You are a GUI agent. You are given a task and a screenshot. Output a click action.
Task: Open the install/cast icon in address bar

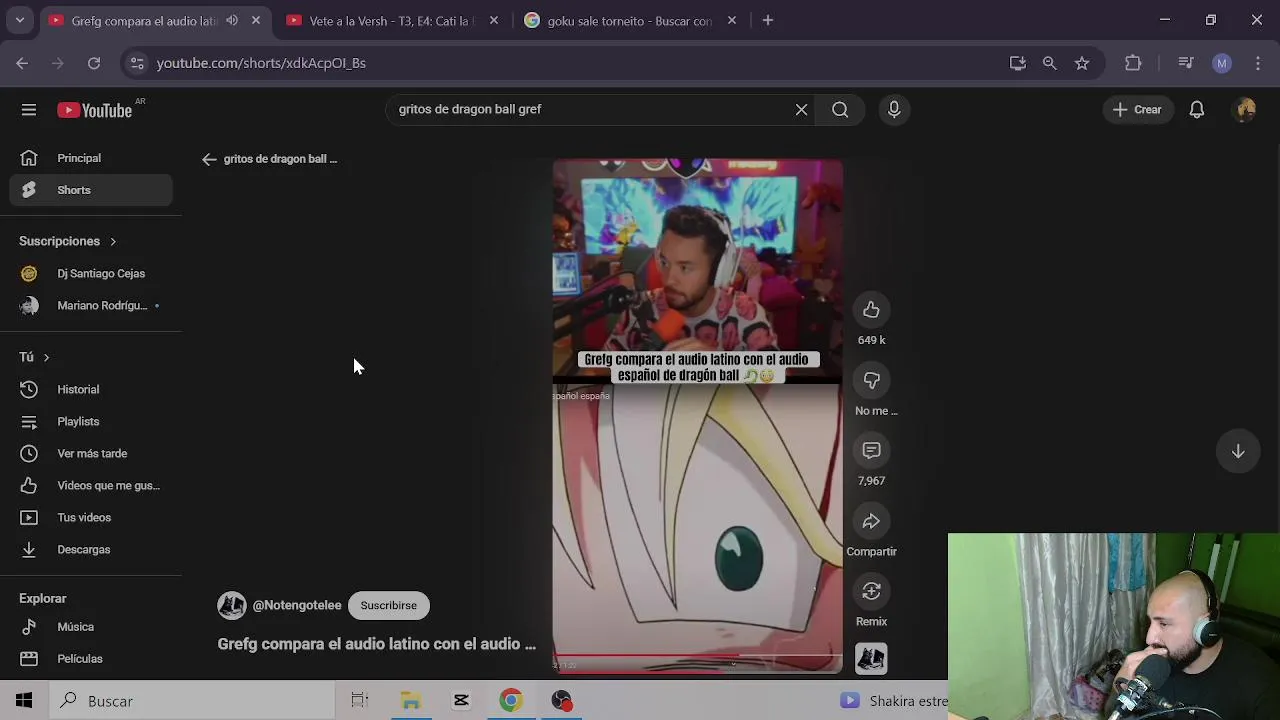1018,63
